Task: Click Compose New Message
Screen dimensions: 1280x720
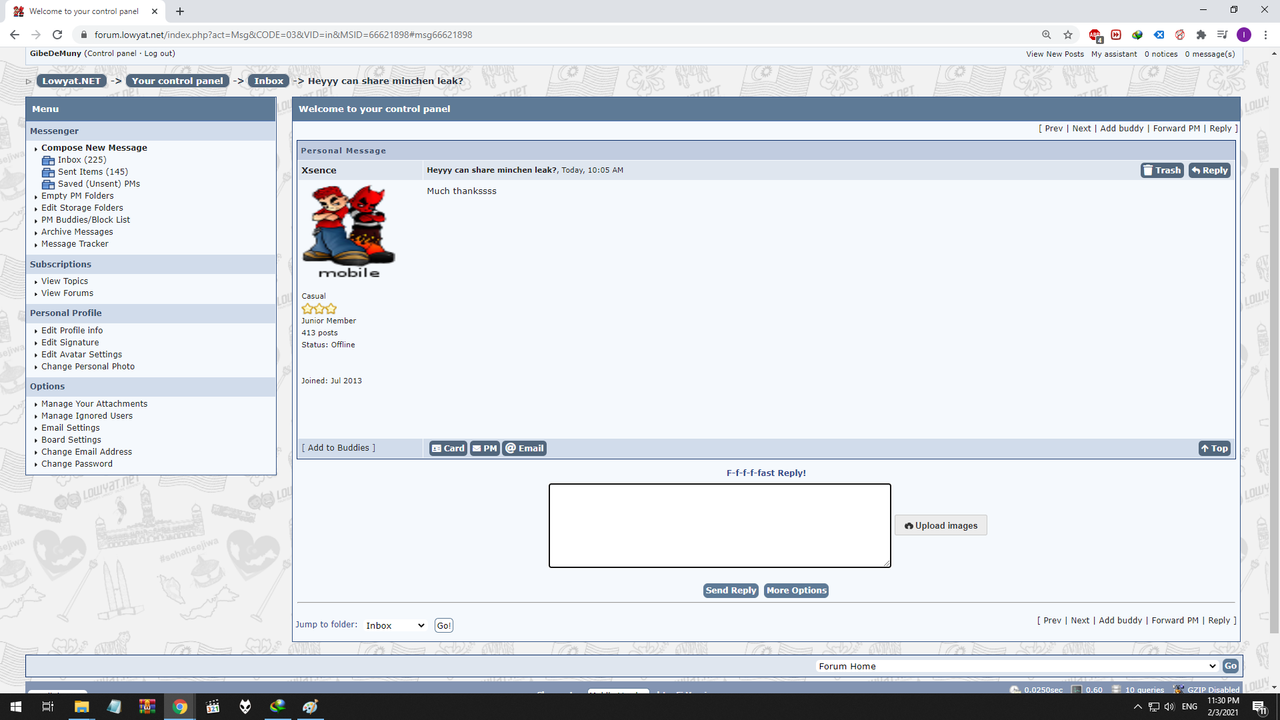Action: point(94,148)
